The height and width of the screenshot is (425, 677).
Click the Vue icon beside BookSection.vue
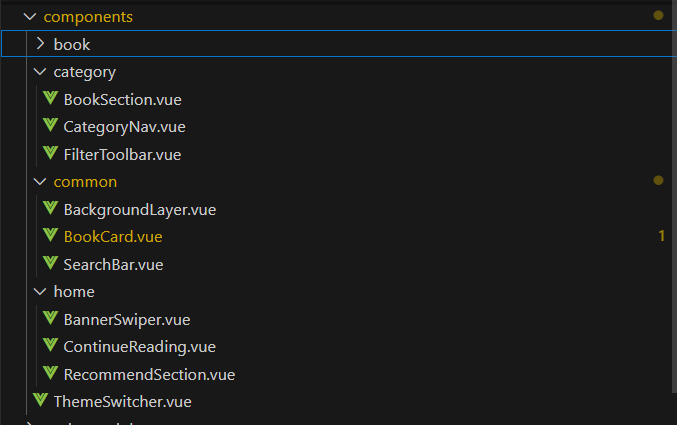(x=51, y=98)
